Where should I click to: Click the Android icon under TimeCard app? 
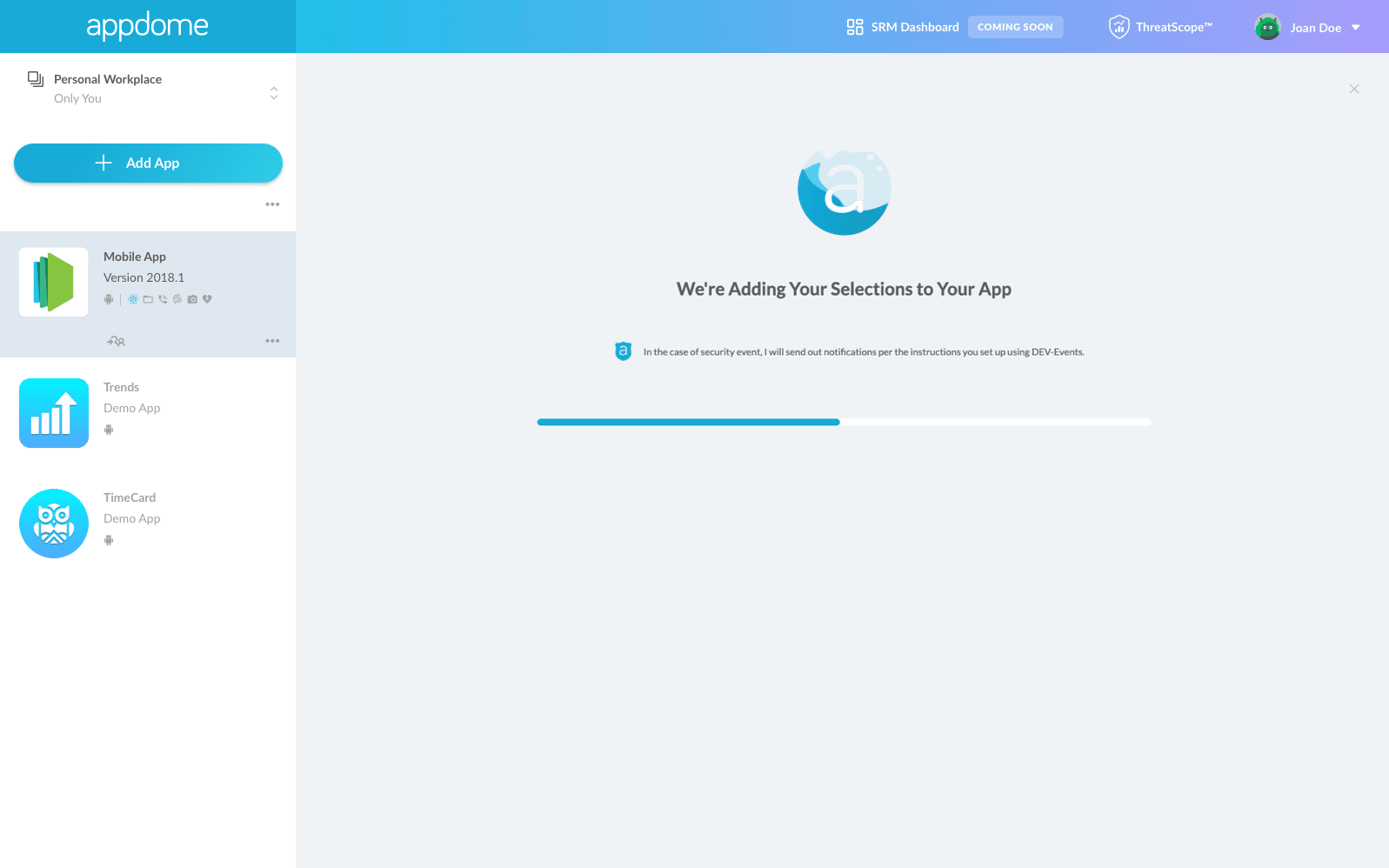point(109,540)
